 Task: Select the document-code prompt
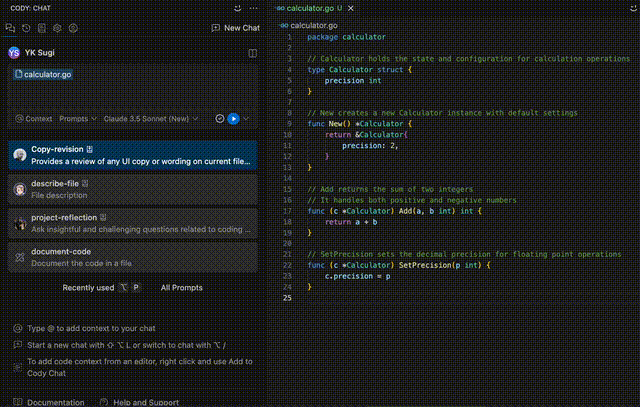pyautogui.click(x=133, y=257)
